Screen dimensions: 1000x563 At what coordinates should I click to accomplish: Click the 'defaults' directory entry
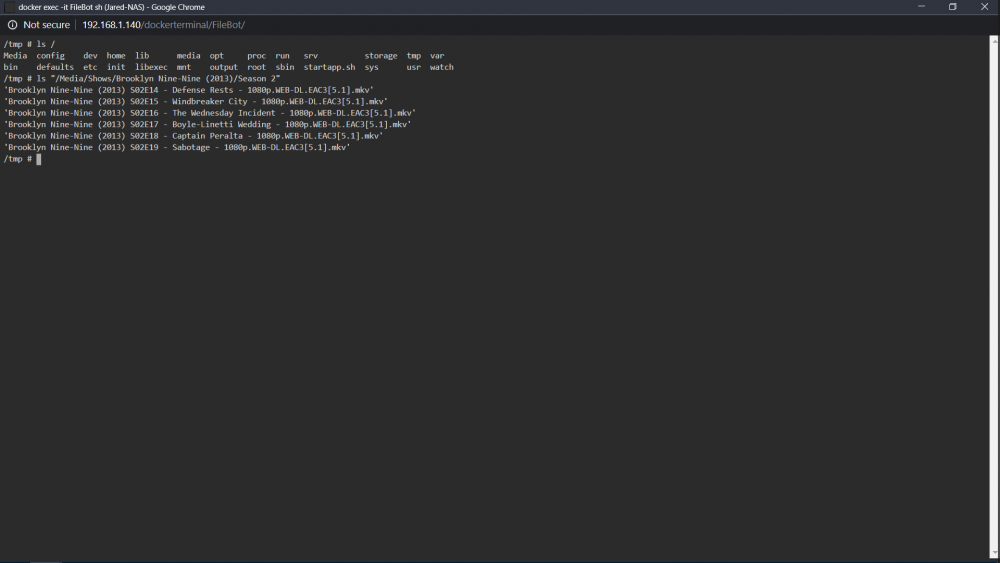click(55, 67)
